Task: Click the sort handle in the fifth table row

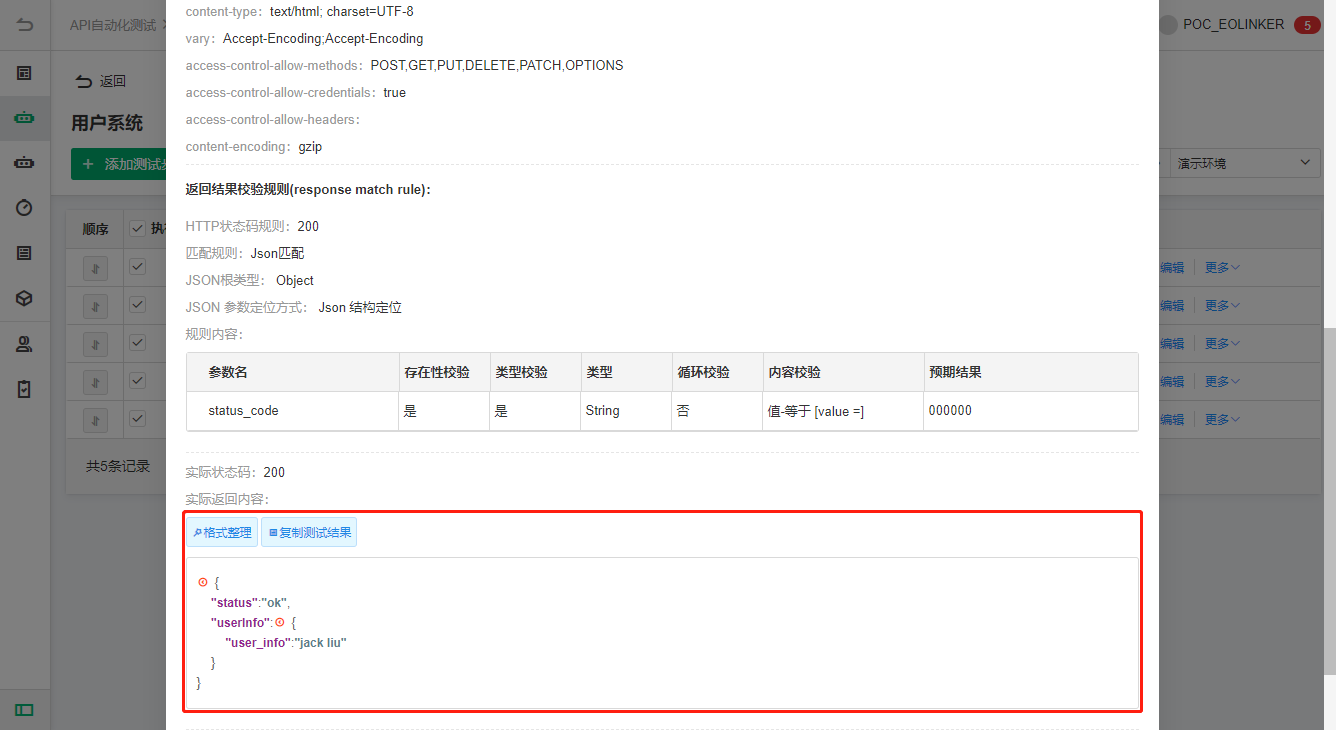Action: coord(95,419)
